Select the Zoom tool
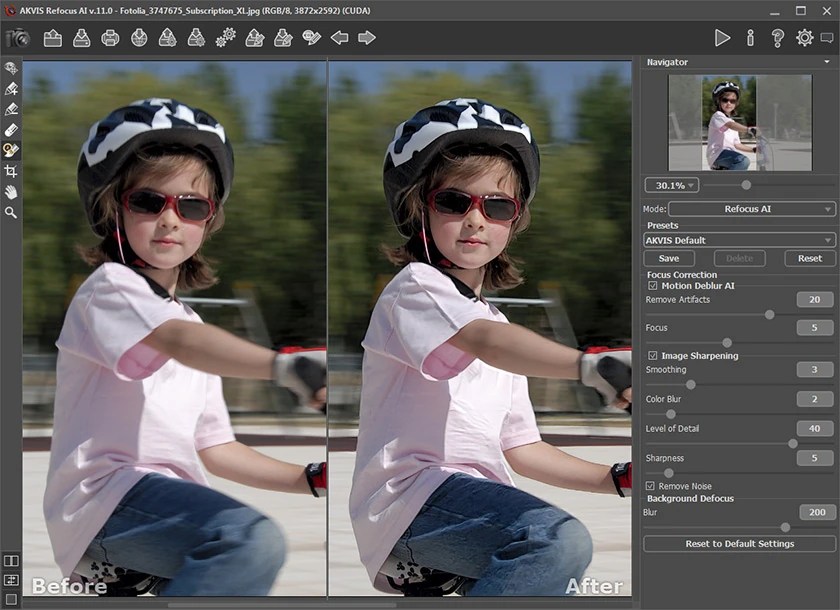 tap(9, 212)
